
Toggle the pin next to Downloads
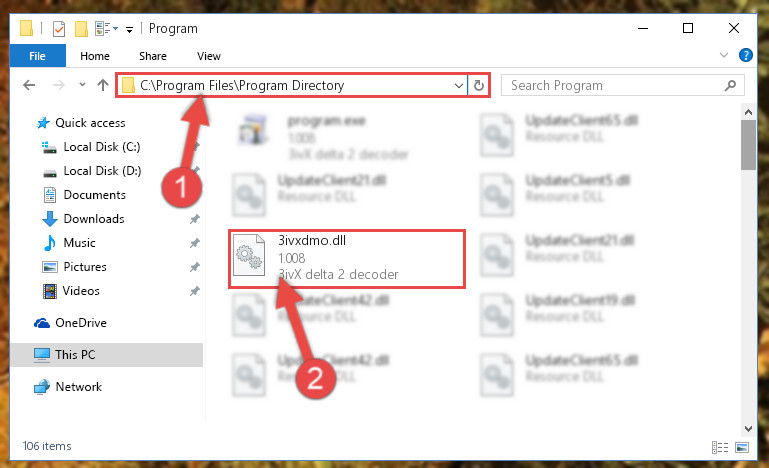coord(195,219)
